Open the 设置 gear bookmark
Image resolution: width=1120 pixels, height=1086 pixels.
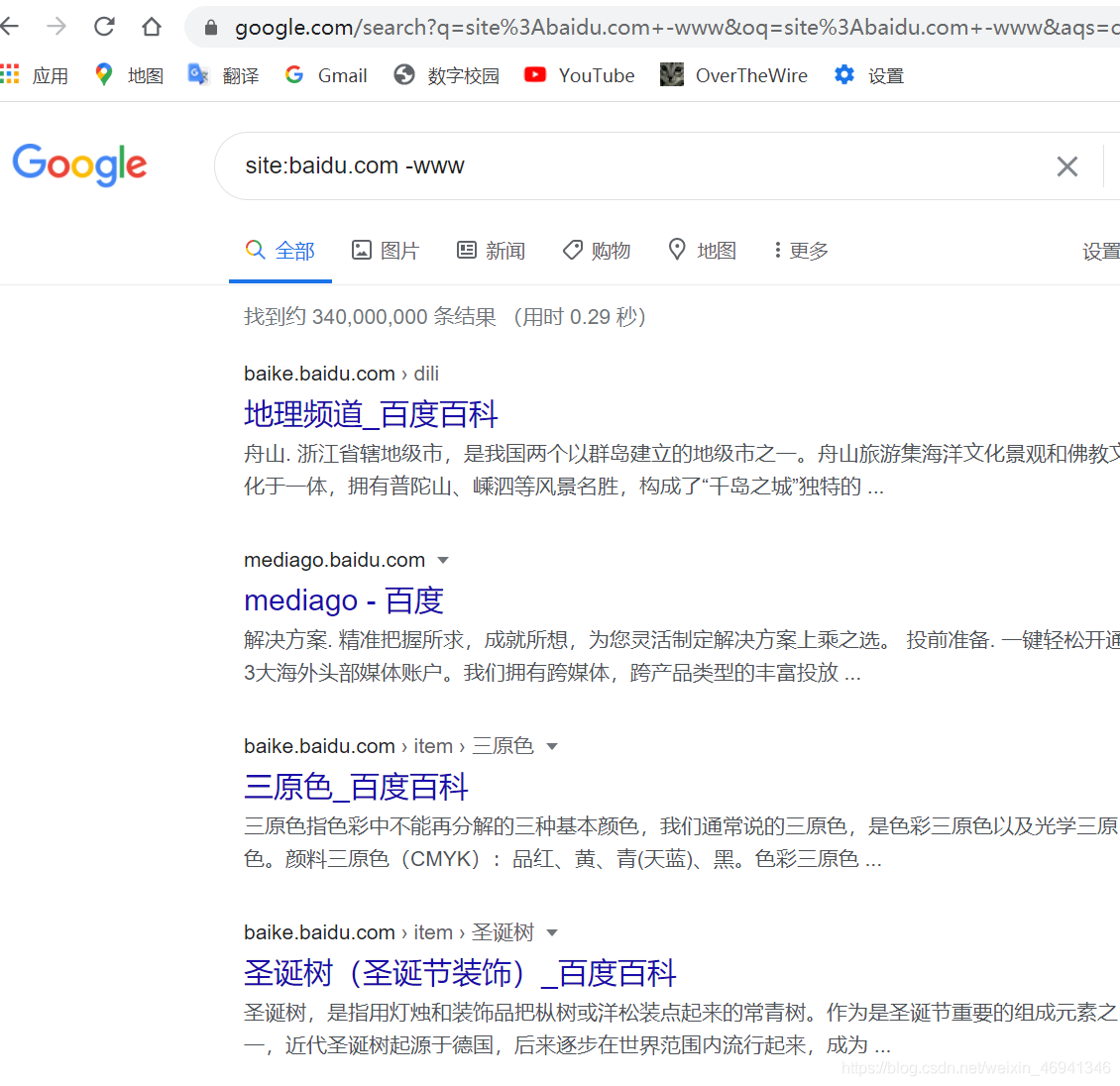[x=868, y=75]
